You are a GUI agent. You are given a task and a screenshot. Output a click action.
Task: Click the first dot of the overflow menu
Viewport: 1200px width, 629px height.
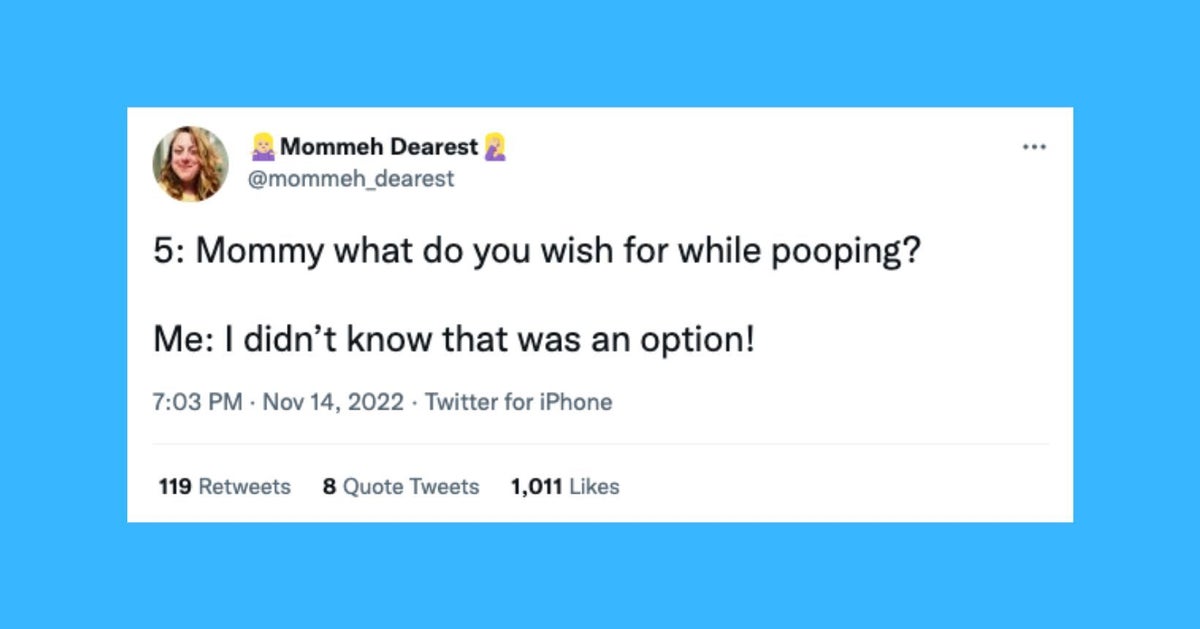point(1026,146)
